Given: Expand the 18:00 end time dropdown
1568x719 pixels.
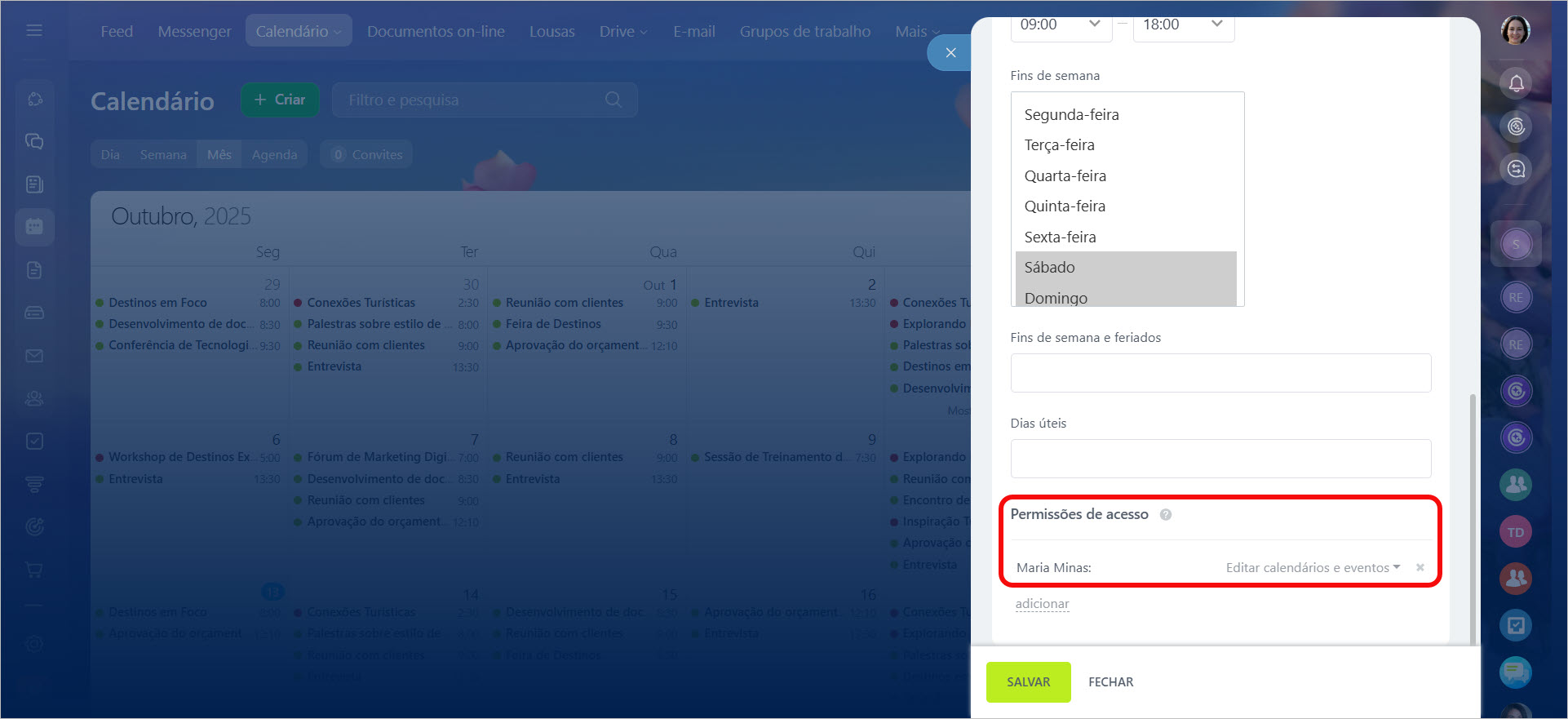Looking at the screenshot, I should [x=1183, y=24].
